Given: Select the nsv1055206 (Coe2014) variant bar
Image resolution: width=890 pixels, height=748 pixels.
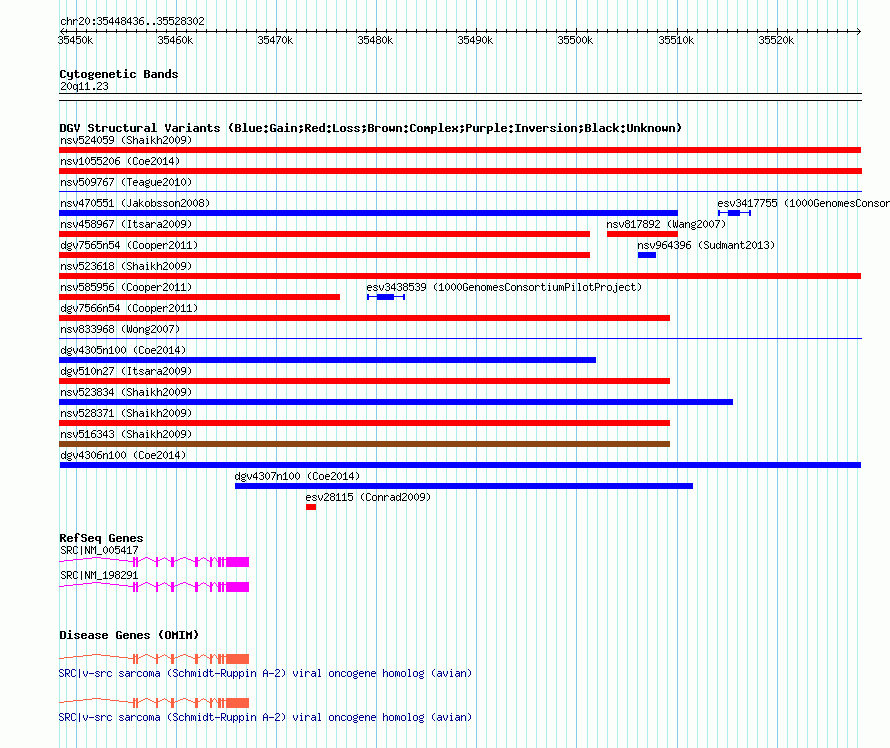Looking at the screenshot, I should coord(460,171).
